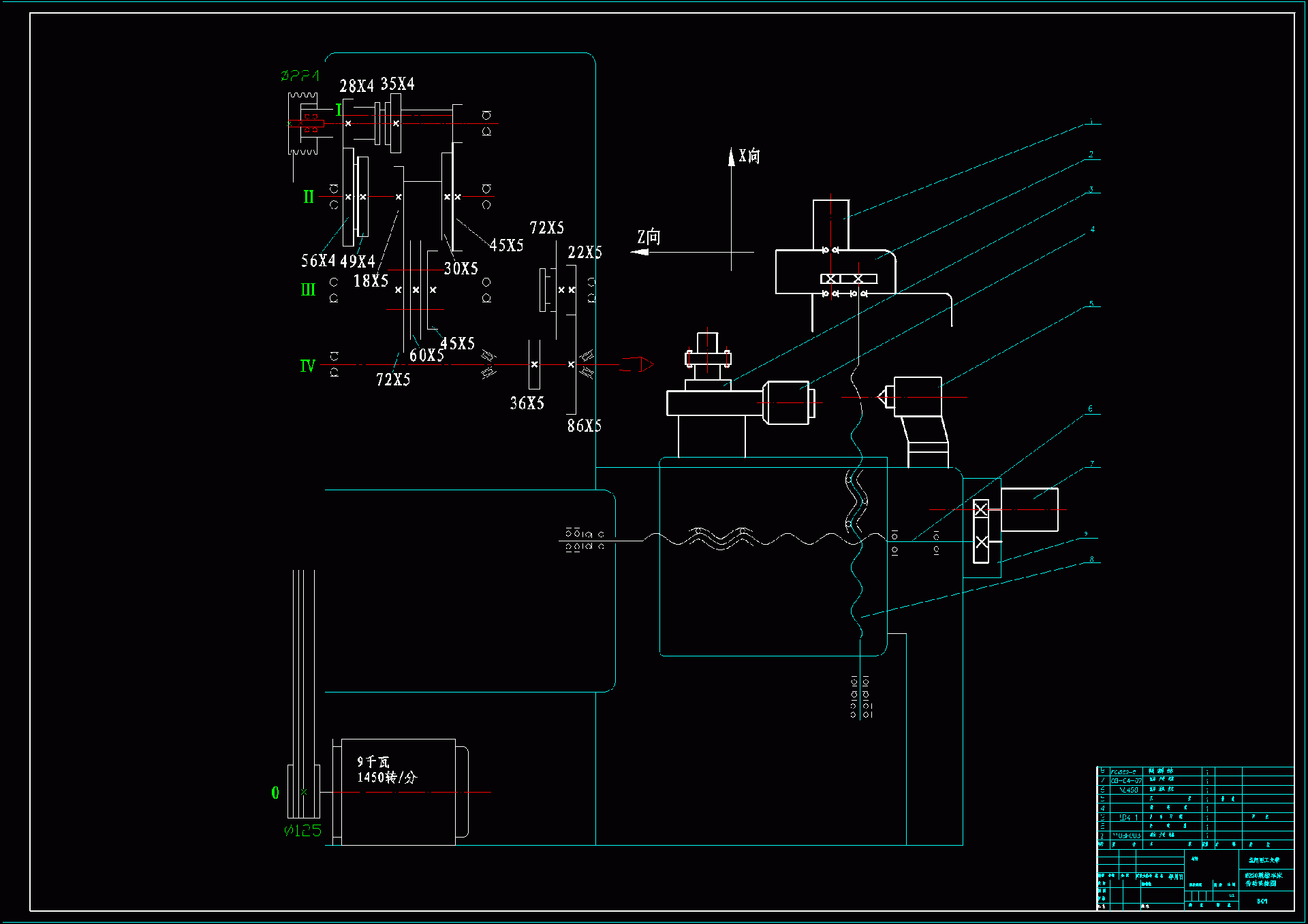Click the motor text 9千瓦 1450转/分
The height and width of the screenshot is (924, 1308).
point(386,770)
